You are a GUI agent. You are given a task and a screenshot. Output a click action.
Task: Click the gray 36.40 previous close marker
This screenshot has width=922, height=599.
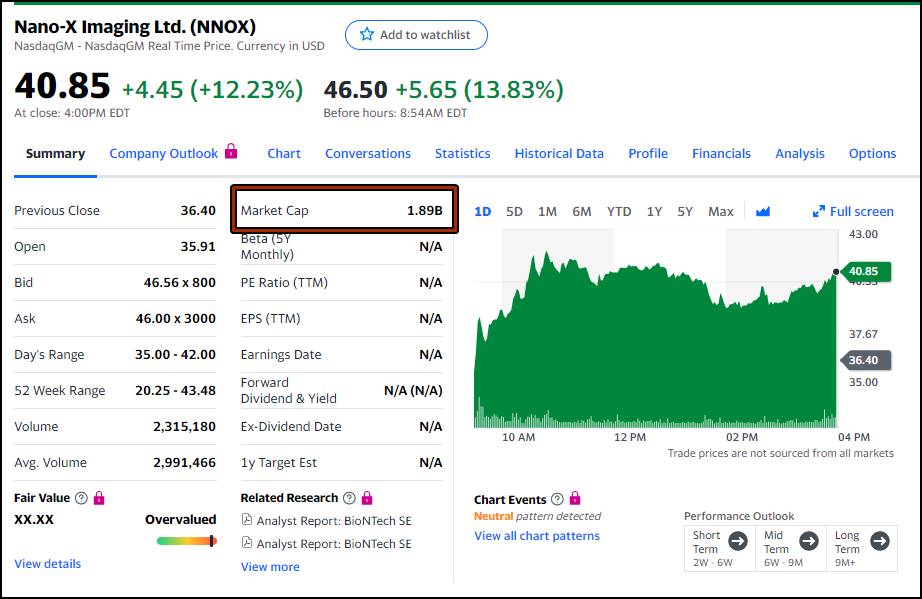(x=866, y=360)
